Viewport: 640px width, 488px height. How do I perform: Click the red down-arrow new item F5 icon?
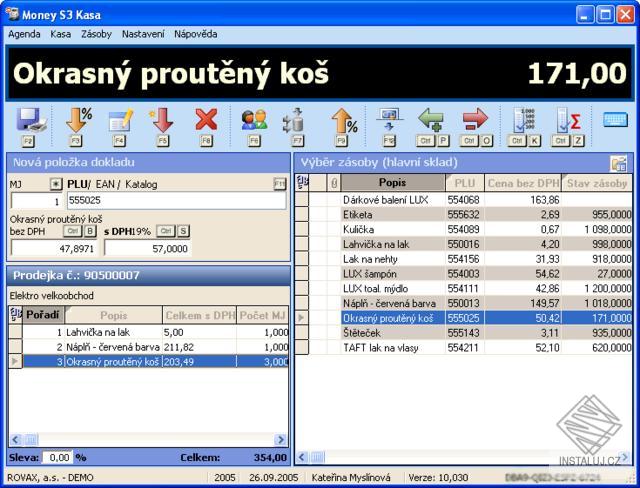coord(162,120)
